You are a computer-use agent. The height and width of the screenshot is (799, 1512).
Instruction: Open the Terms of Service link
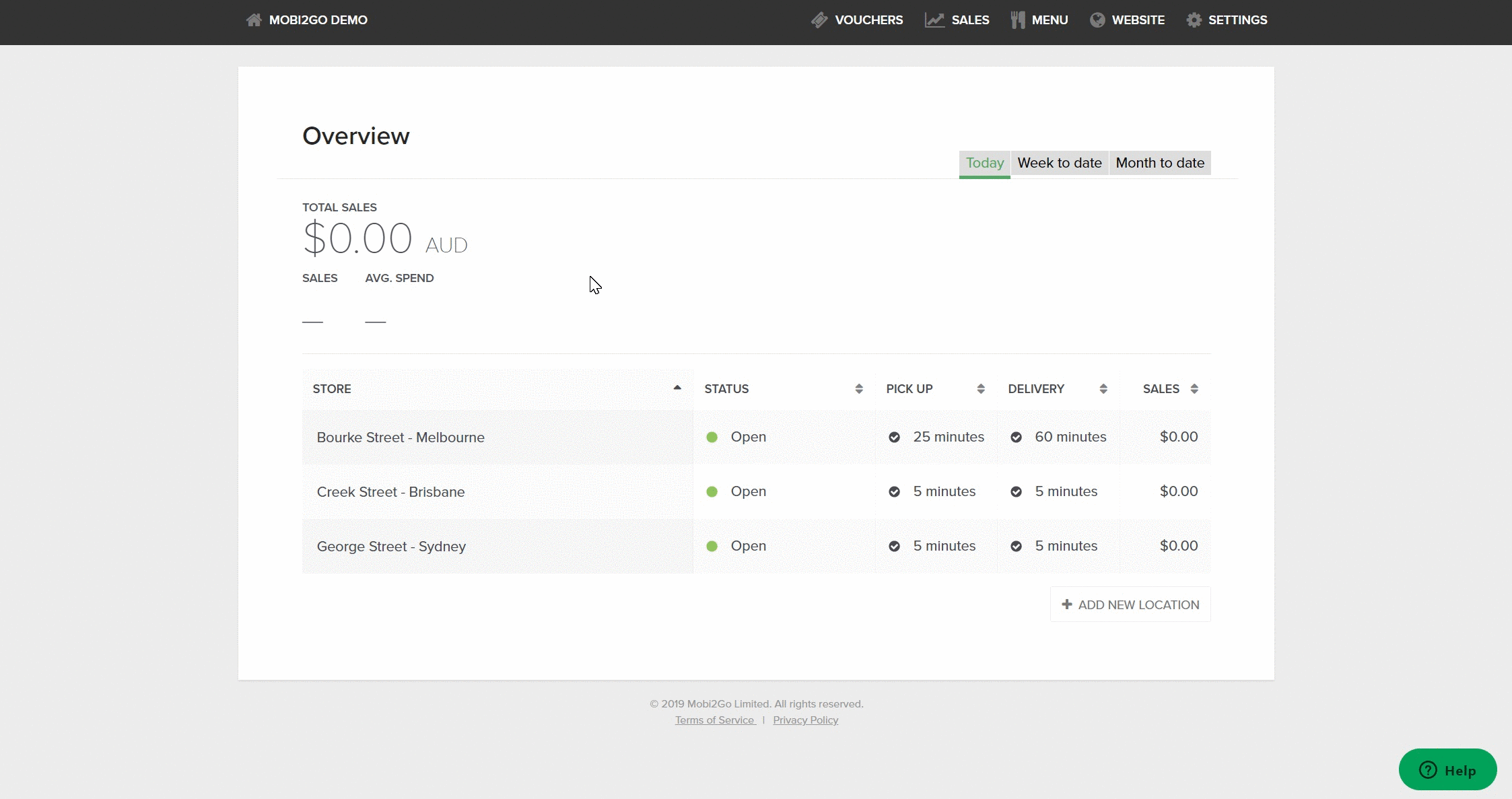pyautogui.click(x=714, y=720)
